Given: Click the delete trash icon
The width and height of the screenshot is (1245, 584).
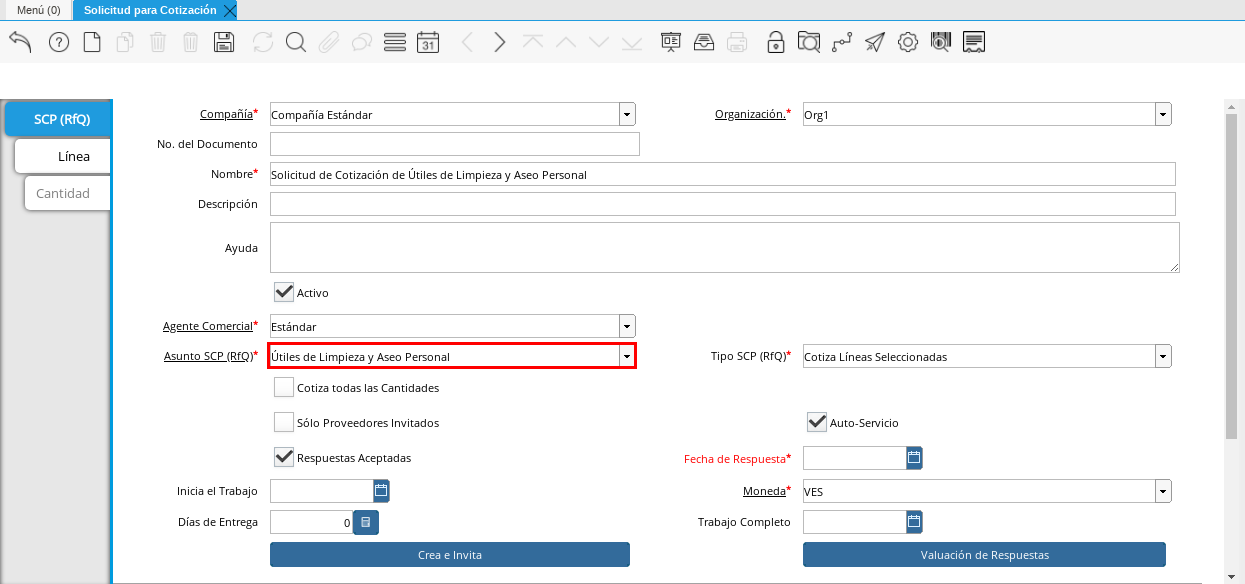Looking at the screenshot, I should pyautogui.click(x=158, y=42).
